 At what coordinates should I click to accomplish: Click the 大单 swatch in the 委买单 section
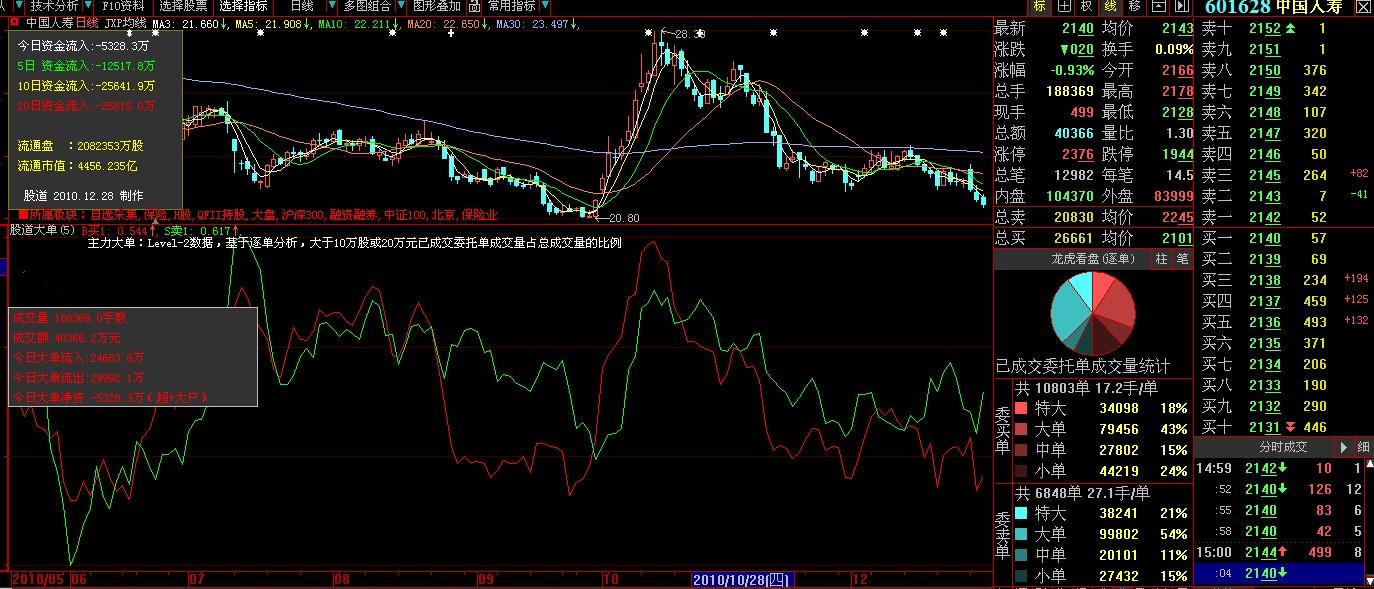(1021, 429)
